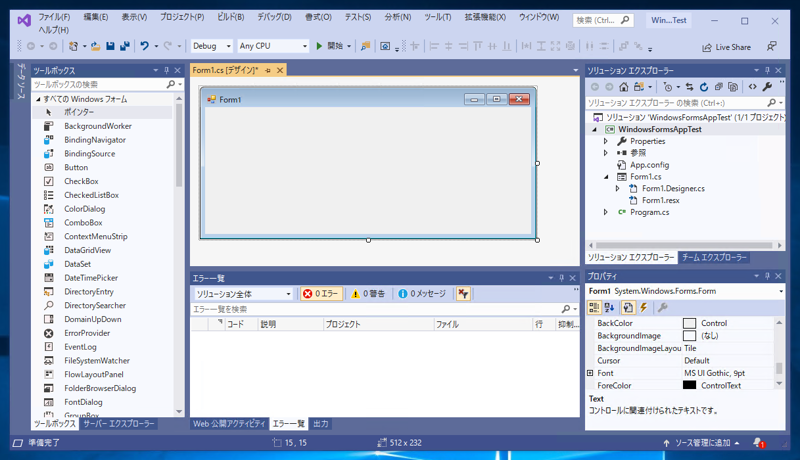Click the Open File folder icon

(95, 46)
